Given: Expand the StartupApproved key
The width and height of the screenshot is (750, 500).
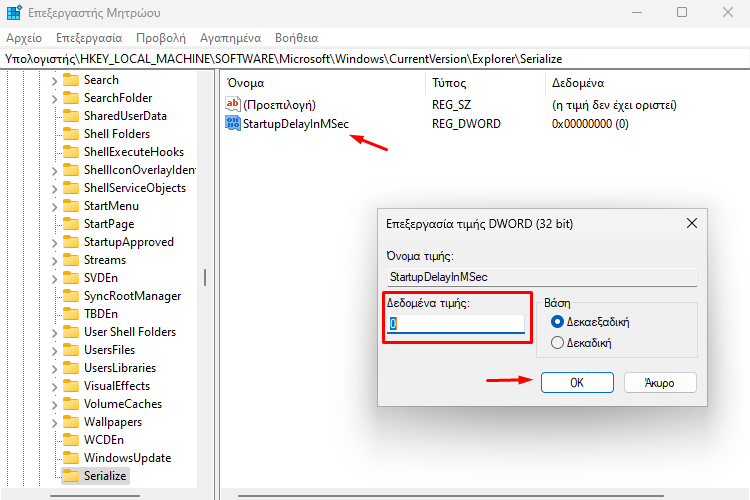Looking at the screenshot, I should (55, 243).
